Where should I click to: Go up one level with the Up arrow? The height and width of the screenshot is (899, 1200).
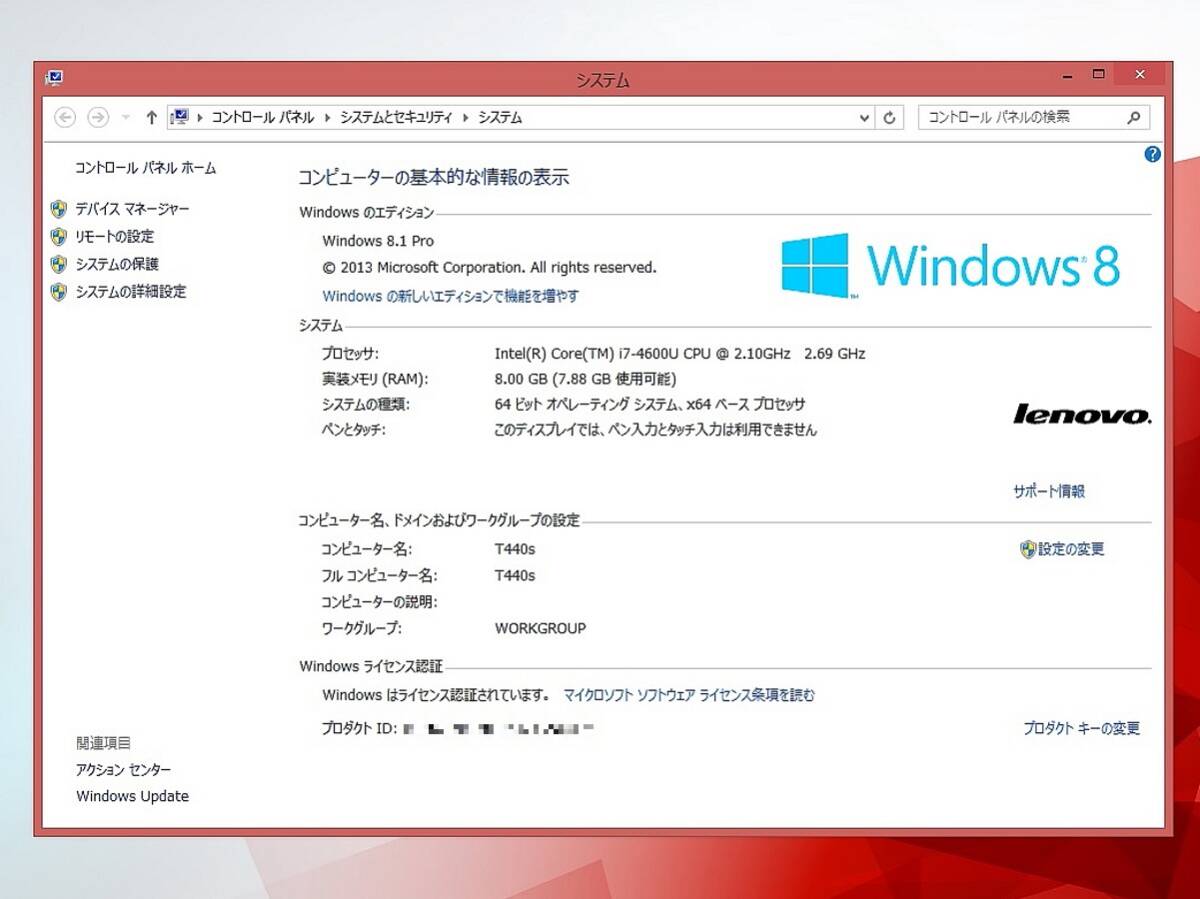(x=151, y=118)
